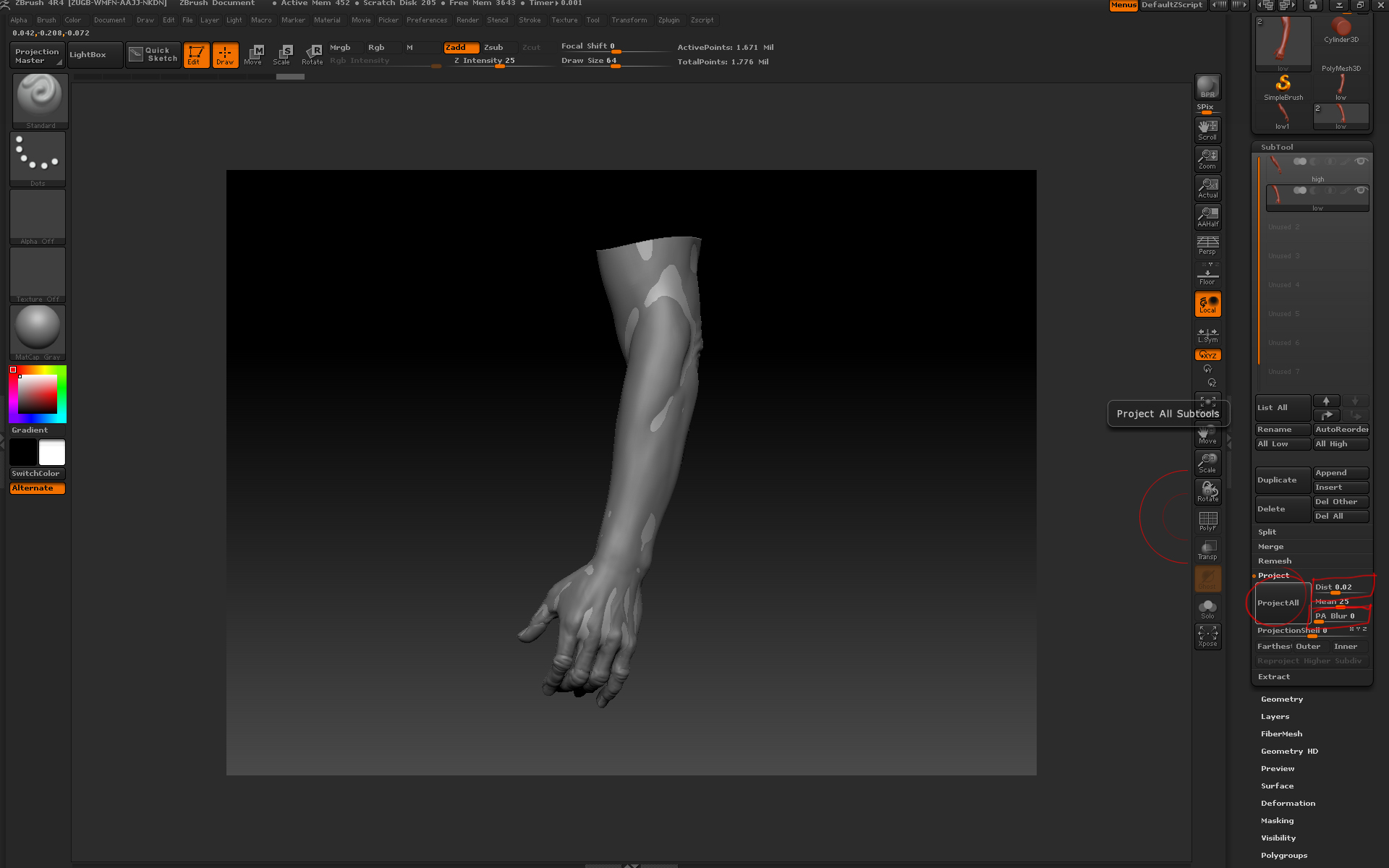Switch to the Move transform mode
The height and width of the screenshot is (868, 1389).
(x=254, y=54)
